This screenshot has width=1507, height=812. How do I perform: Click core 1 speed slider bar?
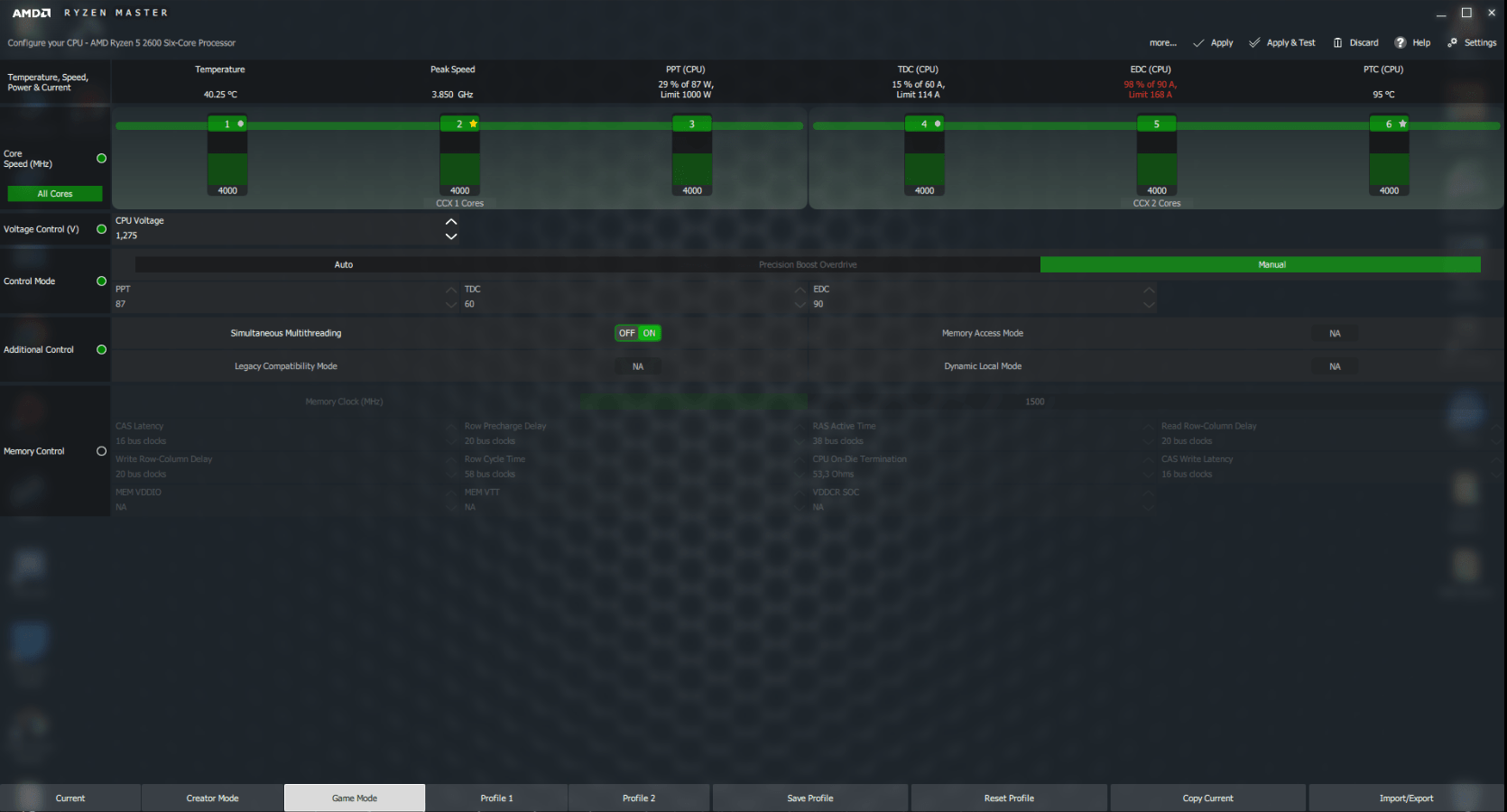[227, 158]
